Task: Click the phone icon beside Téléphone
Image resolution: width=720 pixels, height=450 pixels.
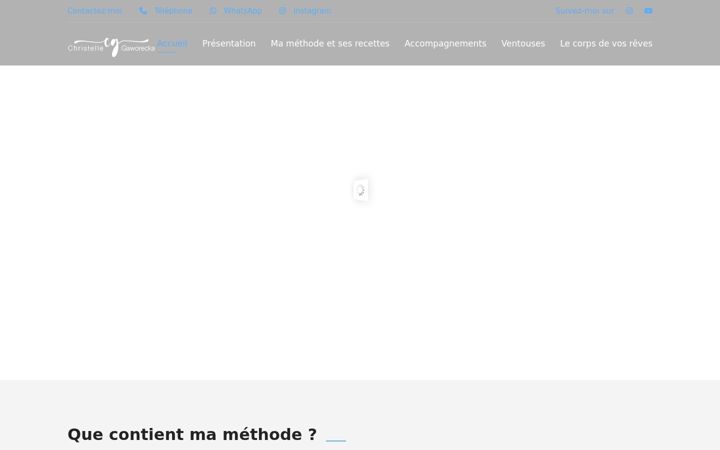Action: pyautogui.click(x=143, y=11)
